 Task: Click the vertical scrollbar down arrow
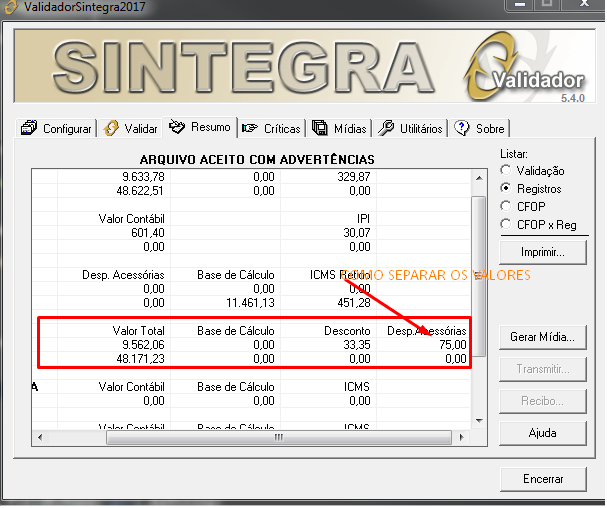(x=479, y=421)
